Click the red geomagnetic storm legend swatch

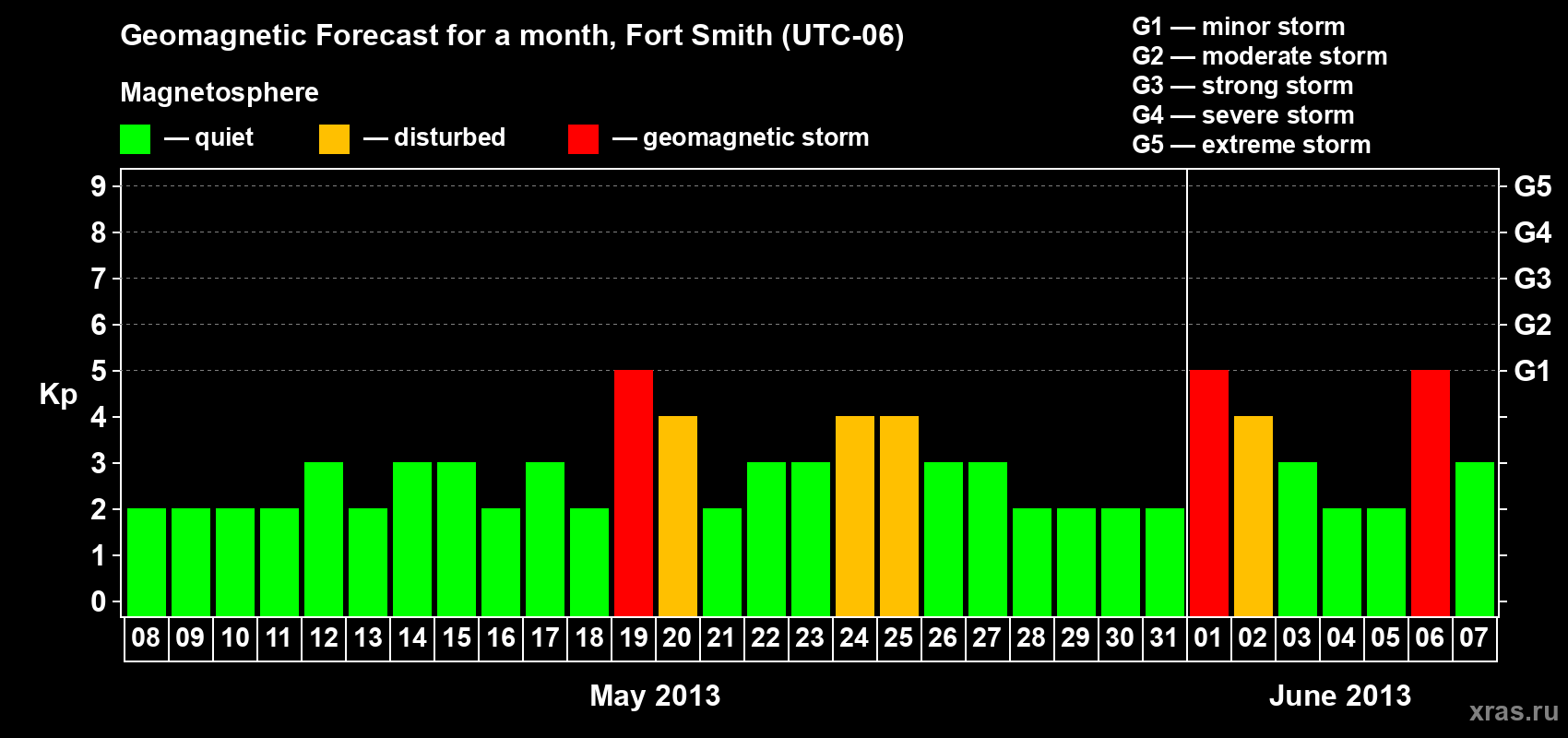[x=583, y=139]
